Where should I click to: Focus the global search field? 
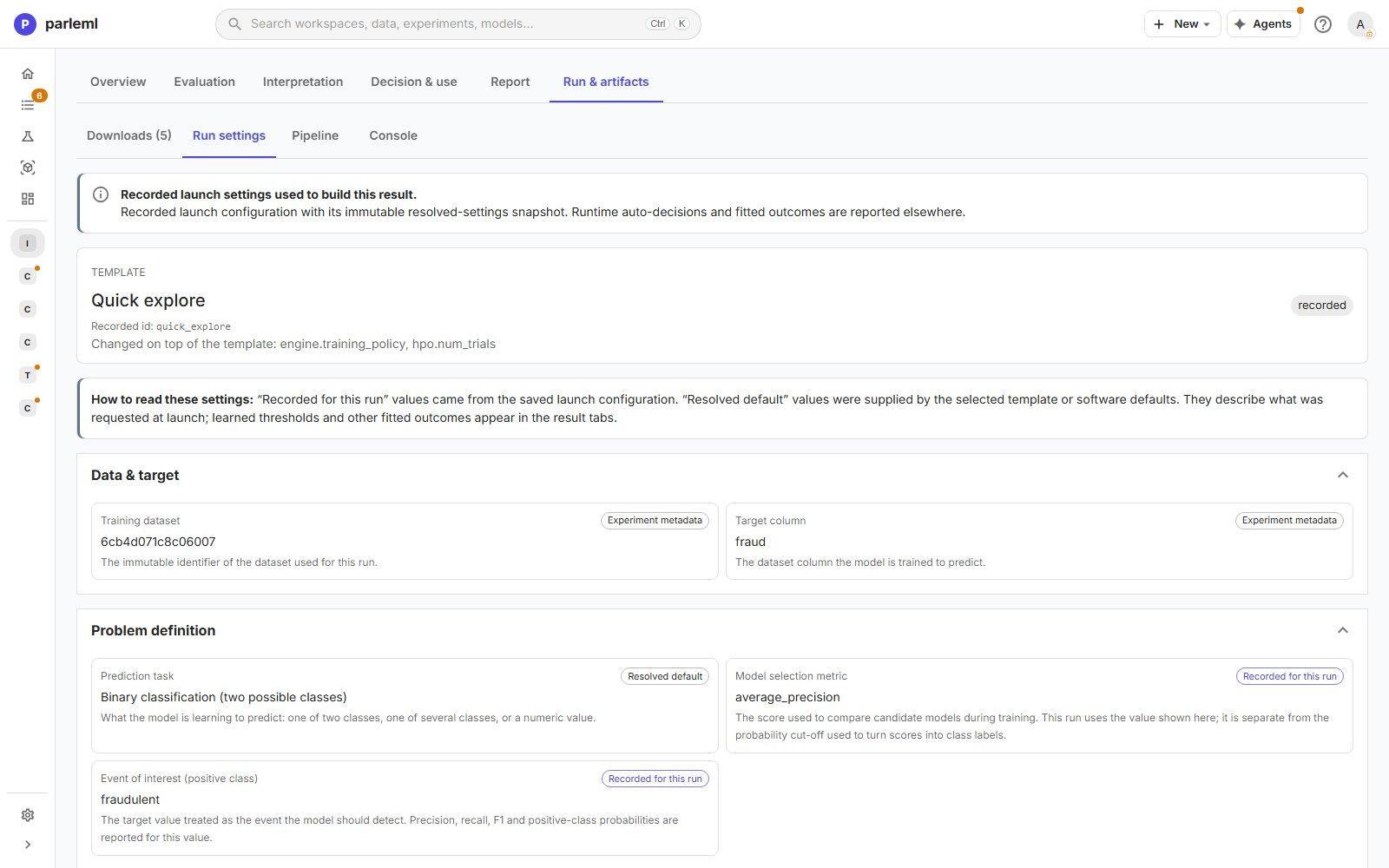458,24
